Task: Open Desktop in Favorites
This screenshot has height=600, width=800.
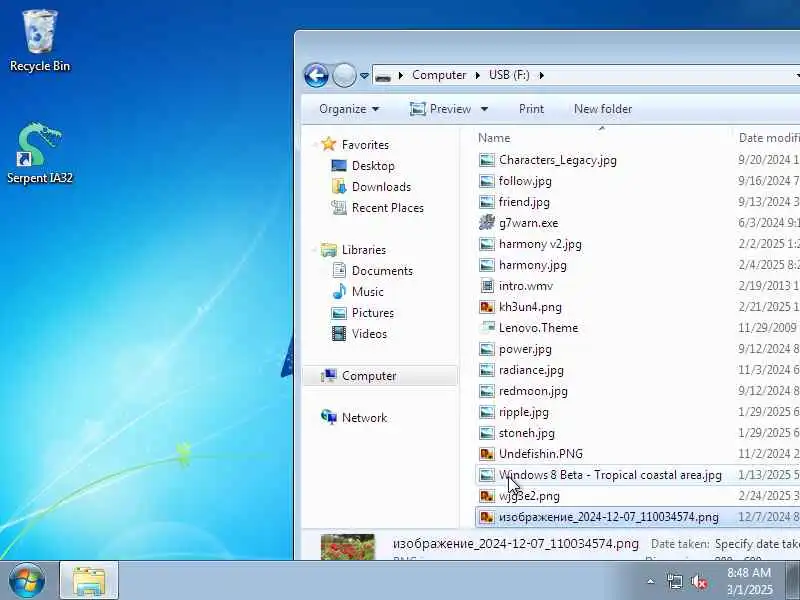Action: 373,166
